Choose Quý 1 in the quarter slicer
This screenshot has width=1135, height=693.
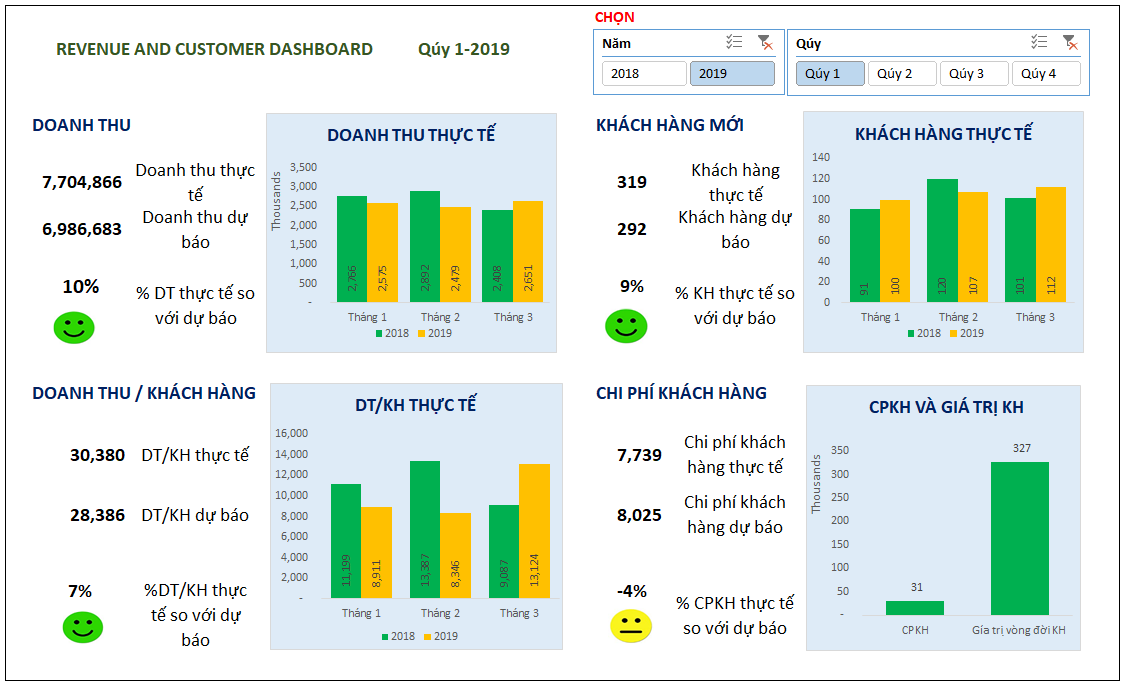[830, 73]
